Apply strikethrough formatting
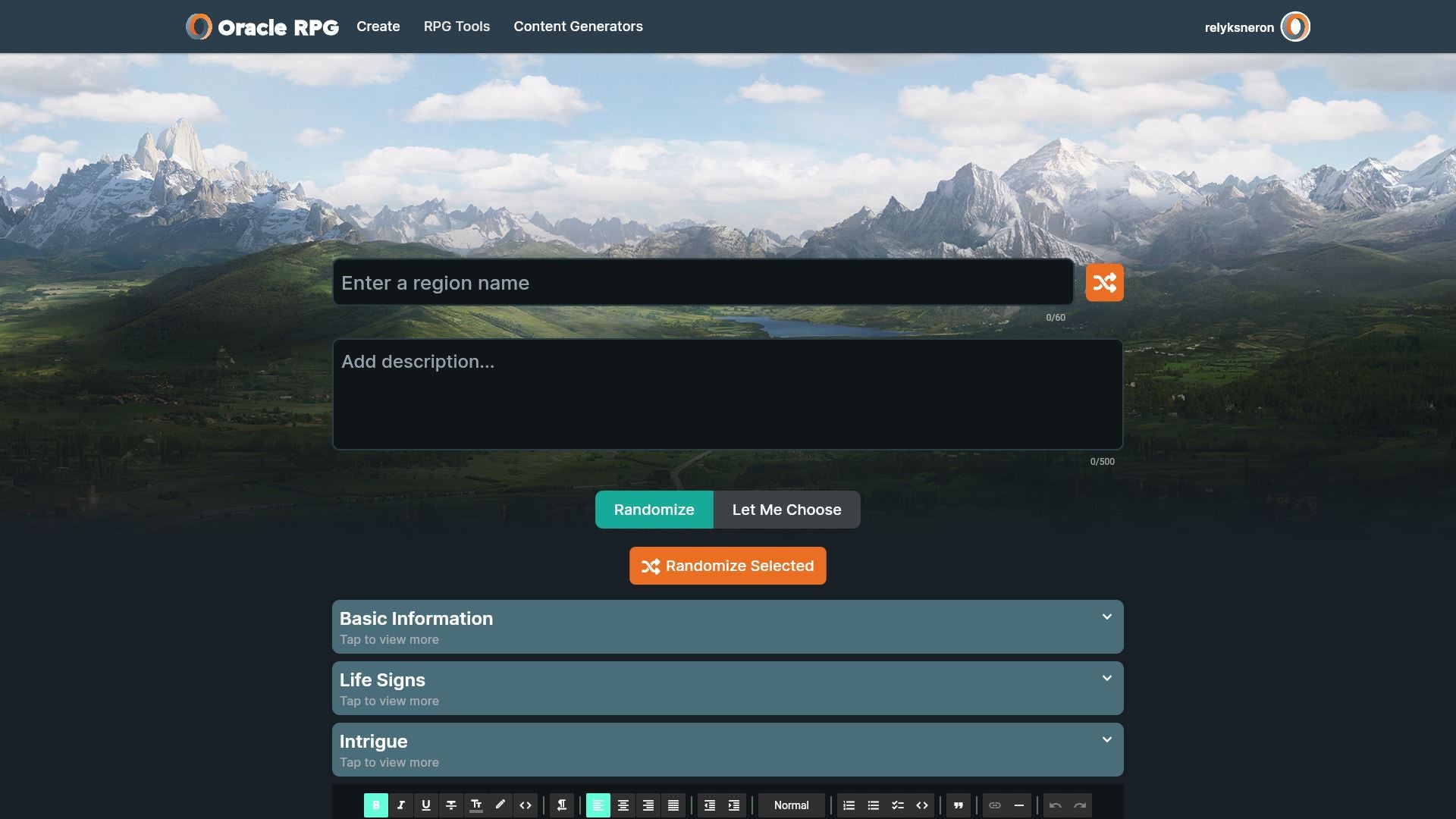The image size is (1456, 819). click(x=450, y=805)
